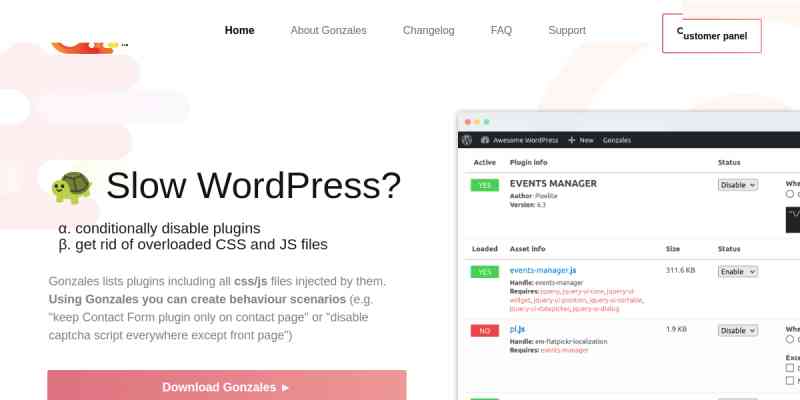Click the Gonzales item in admin bar
The image size is (800, 400).
click(617, 140)
